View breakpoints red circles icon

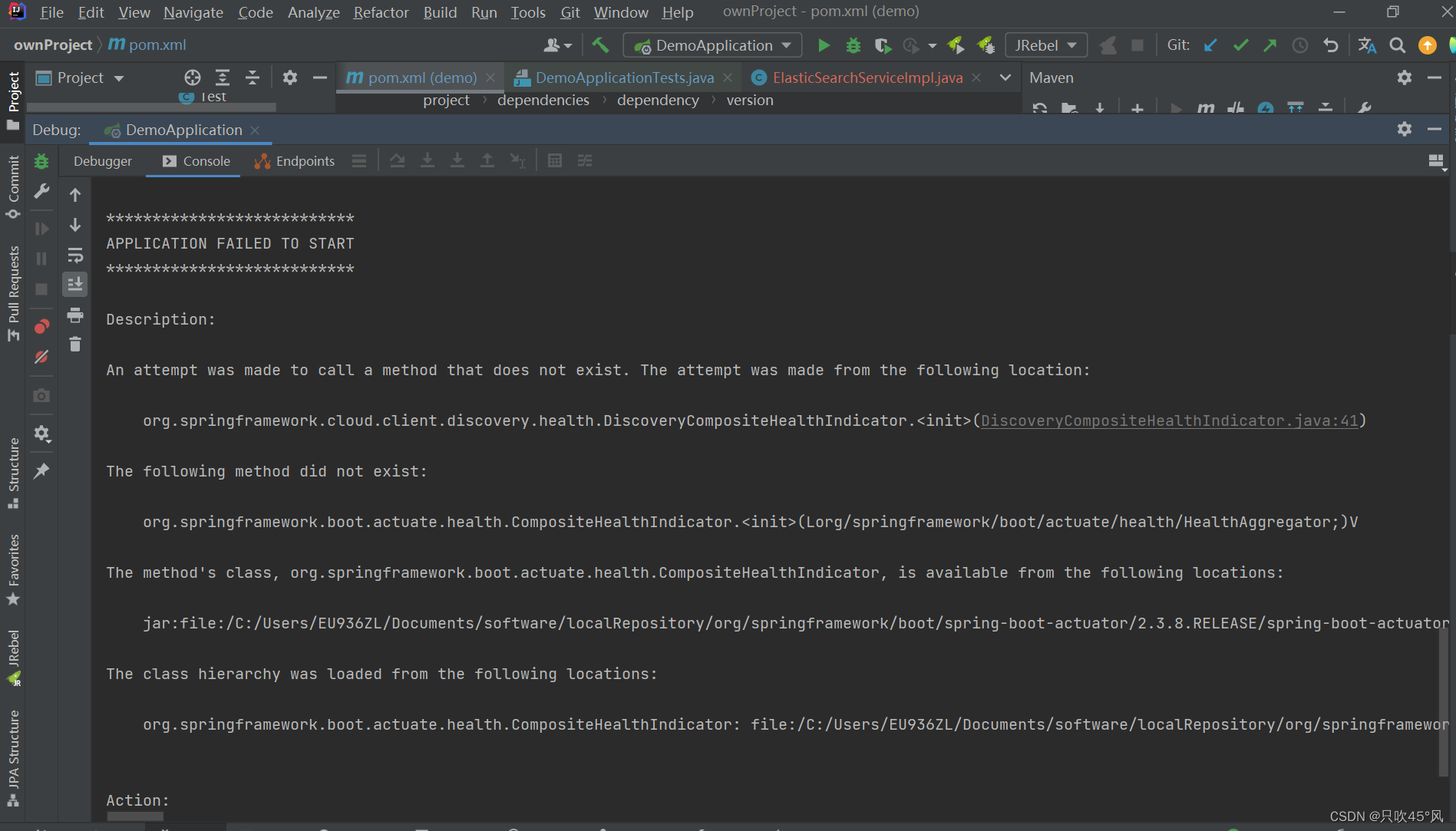click(41, 327)
